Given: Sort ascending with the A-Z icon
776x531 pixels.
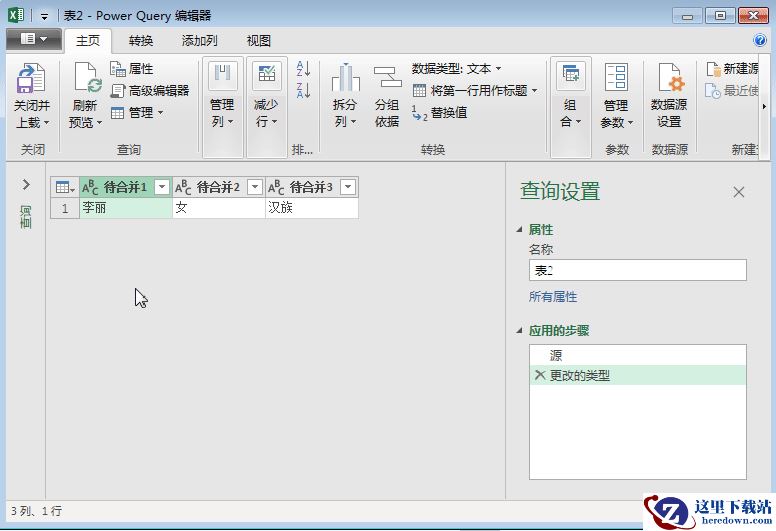Looking at the screenshot, I should coord(303,68).
